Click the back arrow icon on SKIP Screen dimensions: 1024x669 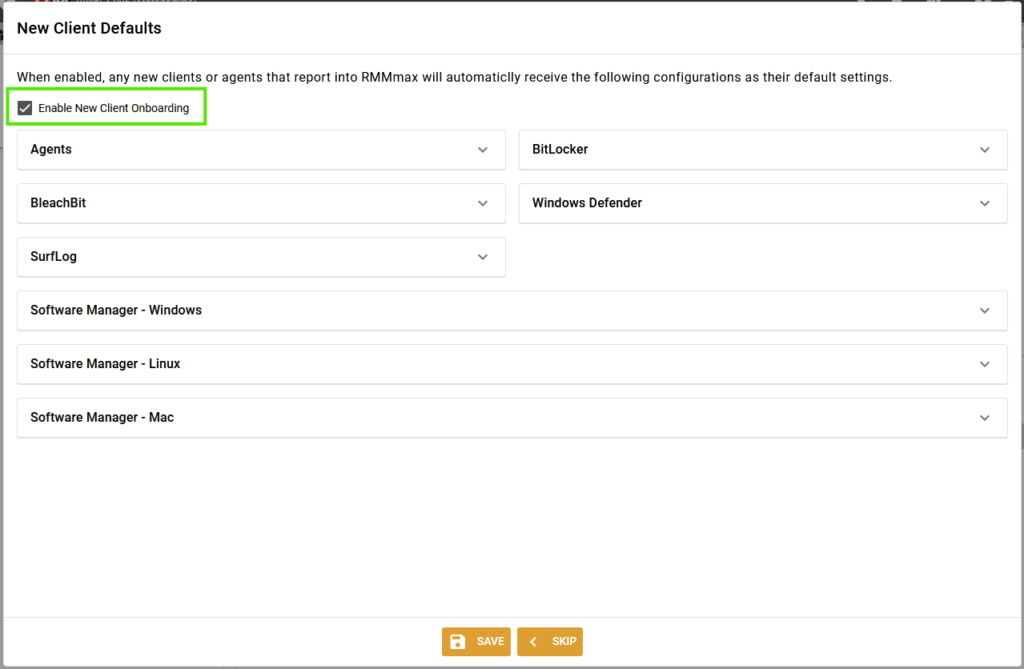click(533, 642)
